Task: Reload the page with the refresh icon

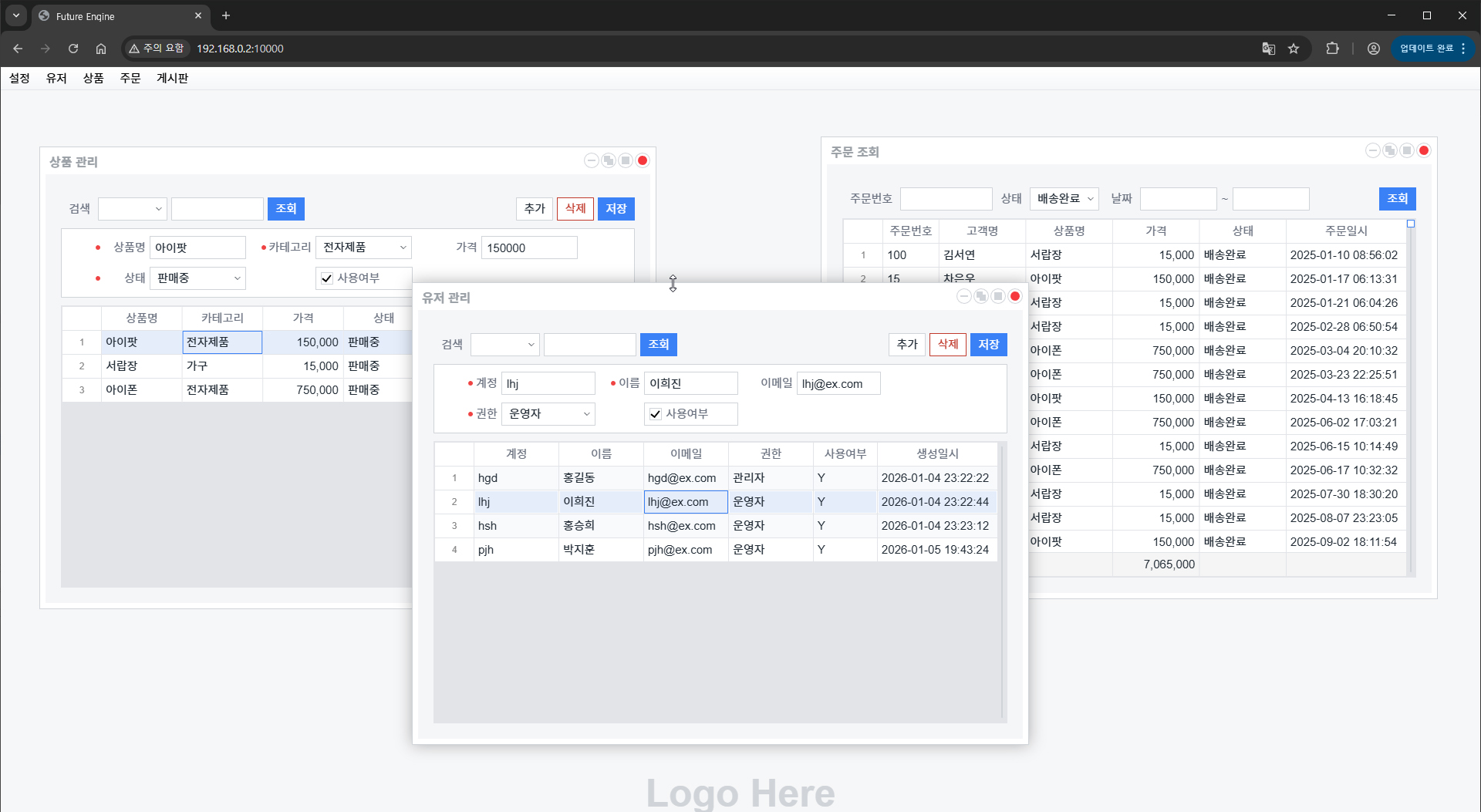Action: [x=73, y=49]
